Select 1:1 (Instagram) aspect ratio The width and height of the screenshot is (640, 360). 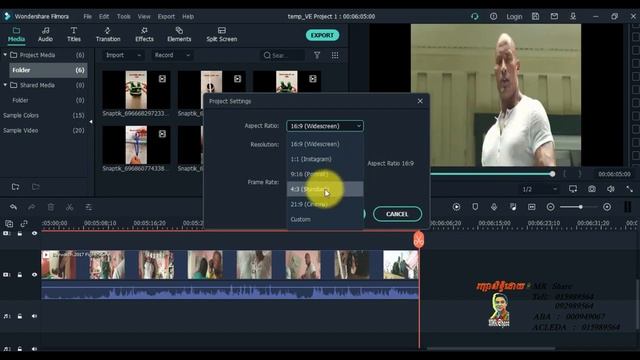point(325,159)
